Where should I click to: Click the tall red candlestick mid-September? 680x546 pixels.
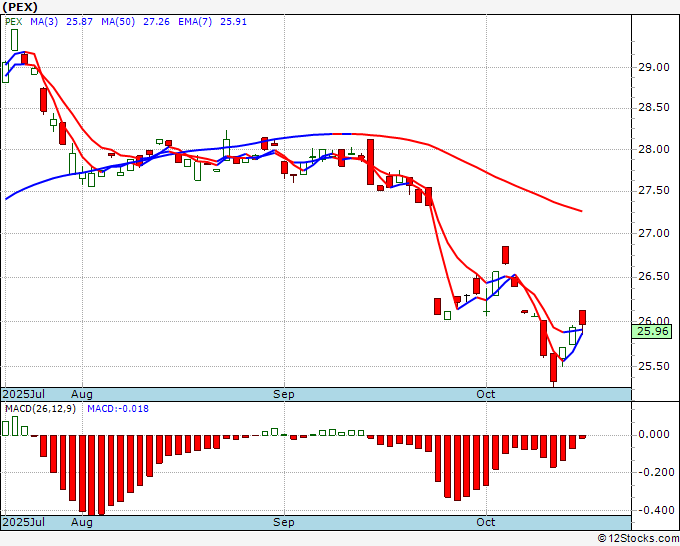(370, 162)
